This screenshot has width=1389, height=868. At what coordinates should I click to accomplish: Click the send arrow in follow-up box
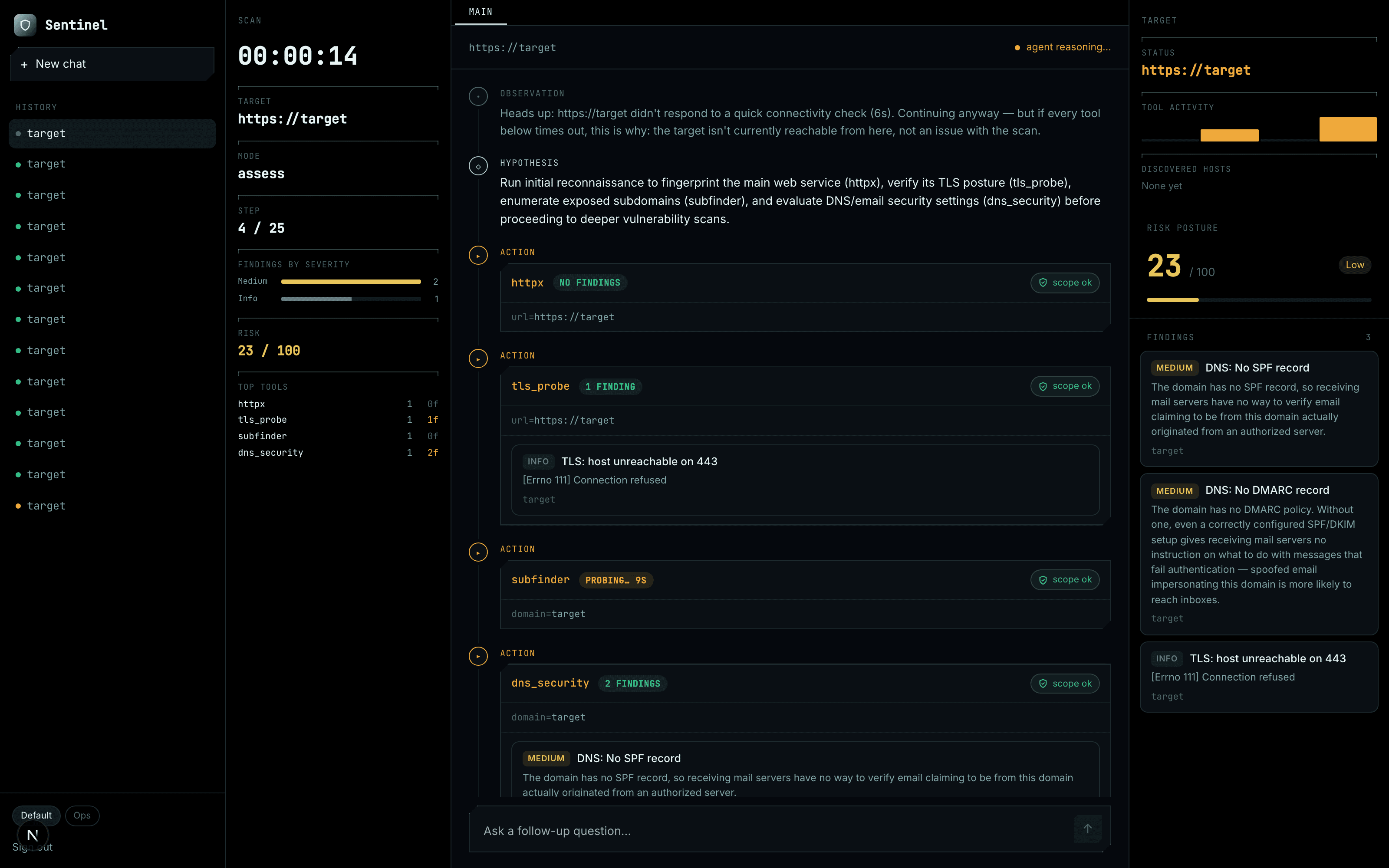pyautogui.click(x=1088, y=829)
